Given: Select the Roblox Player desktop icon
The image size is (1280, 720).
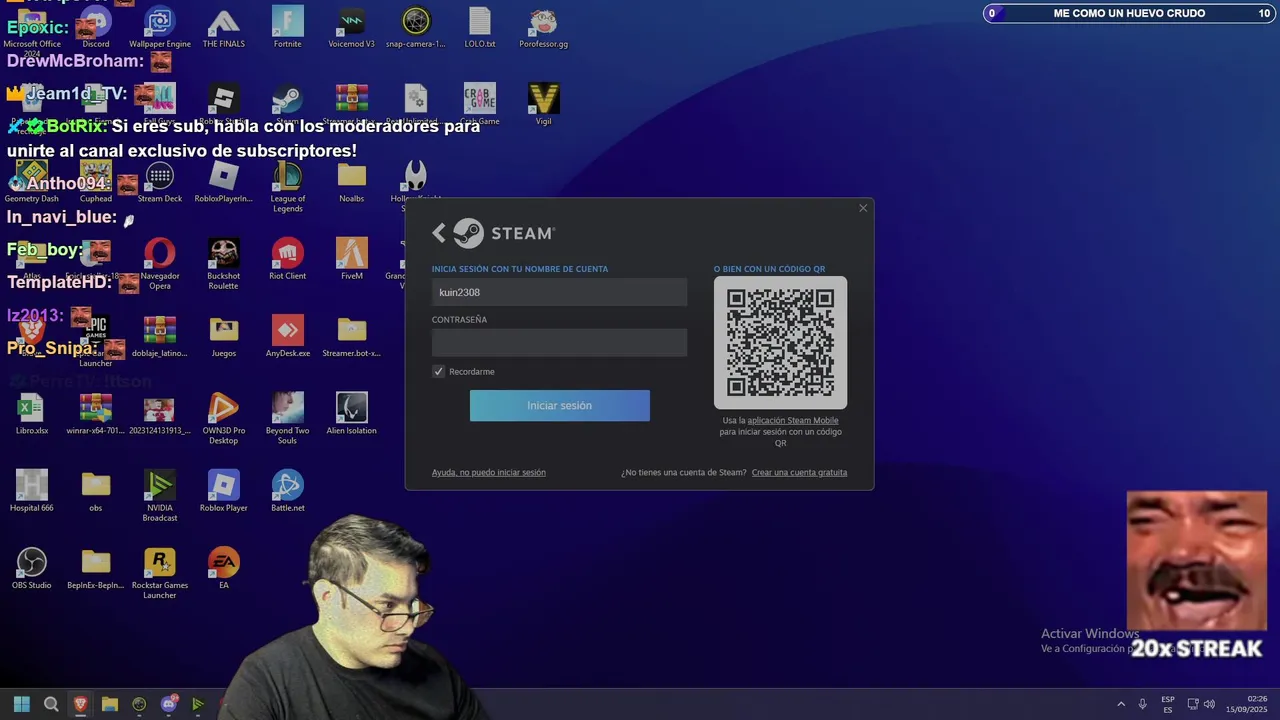Looking at the screenshot, I should (x=223, y=490).
